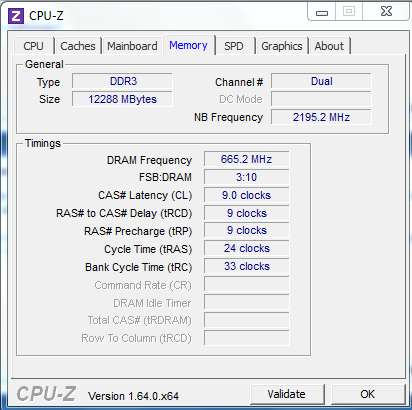This screenshot has width=412, height=410.
Task: Click the RAS# Precharge 9 clocks value
Action: [247, 230]
